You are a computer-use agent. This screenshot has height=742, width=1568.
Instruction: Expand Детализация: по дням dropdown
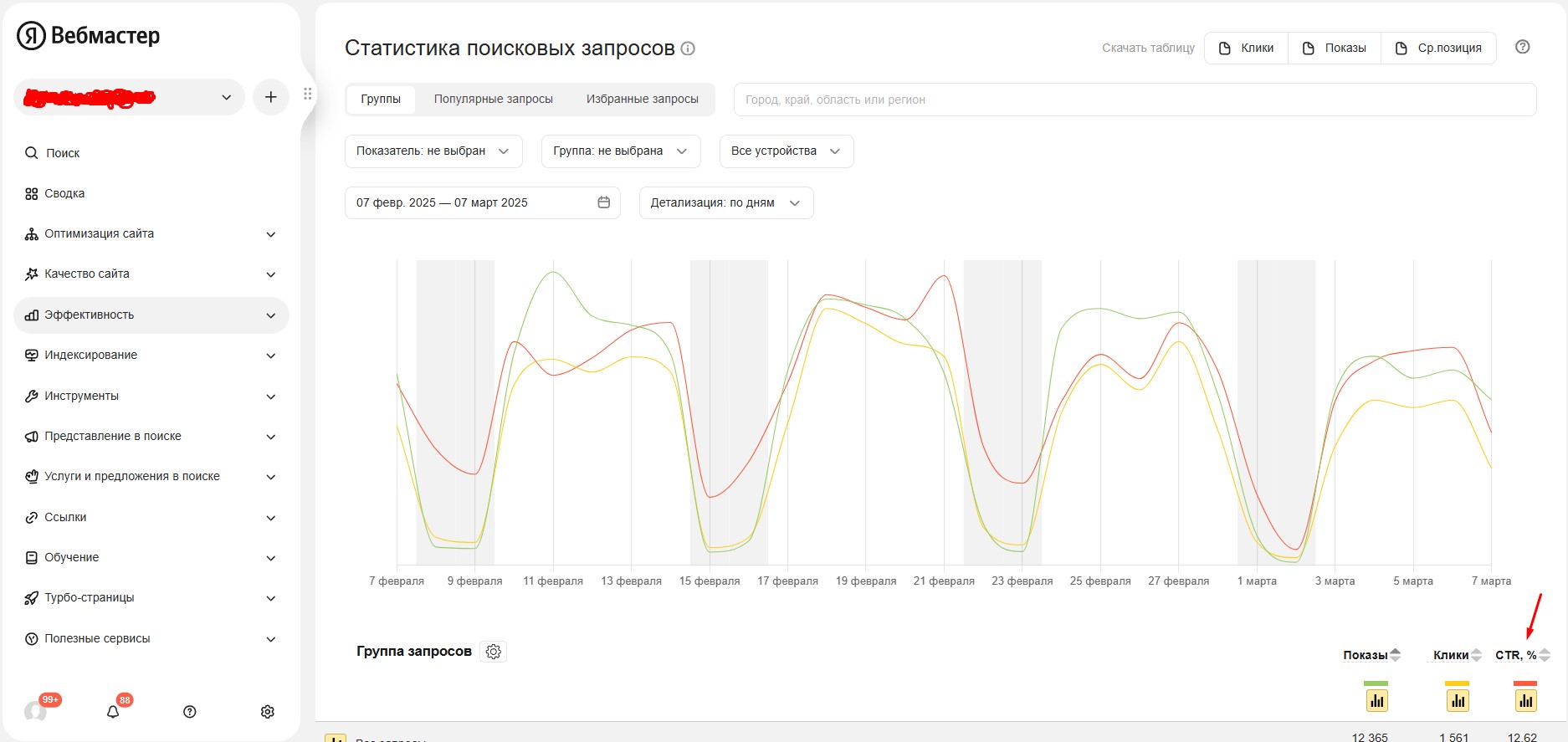click(x=725, y=203)
